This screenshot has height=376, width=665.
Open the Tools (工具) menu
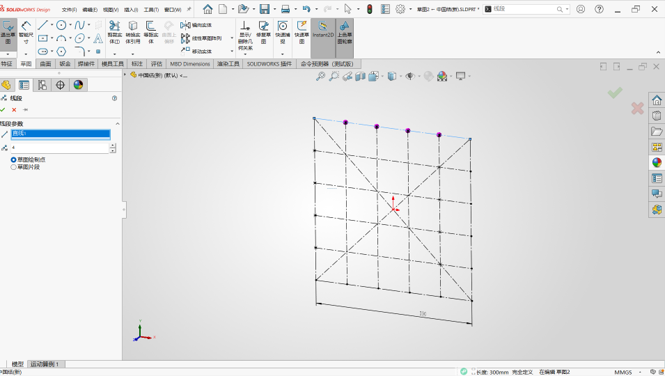tap(151, 9)
